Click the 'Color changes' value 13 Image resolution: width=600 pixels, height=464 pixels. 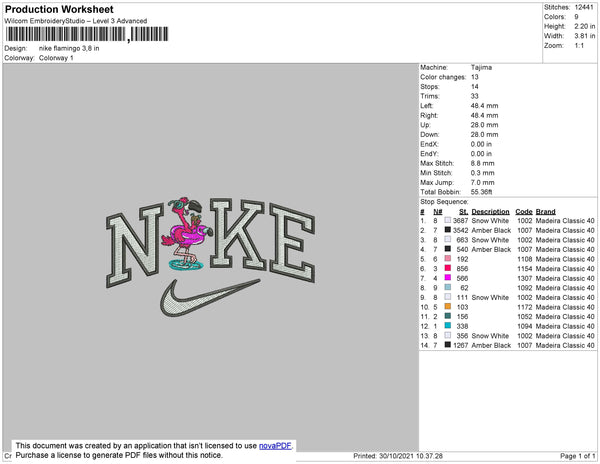tap(474, 77)
